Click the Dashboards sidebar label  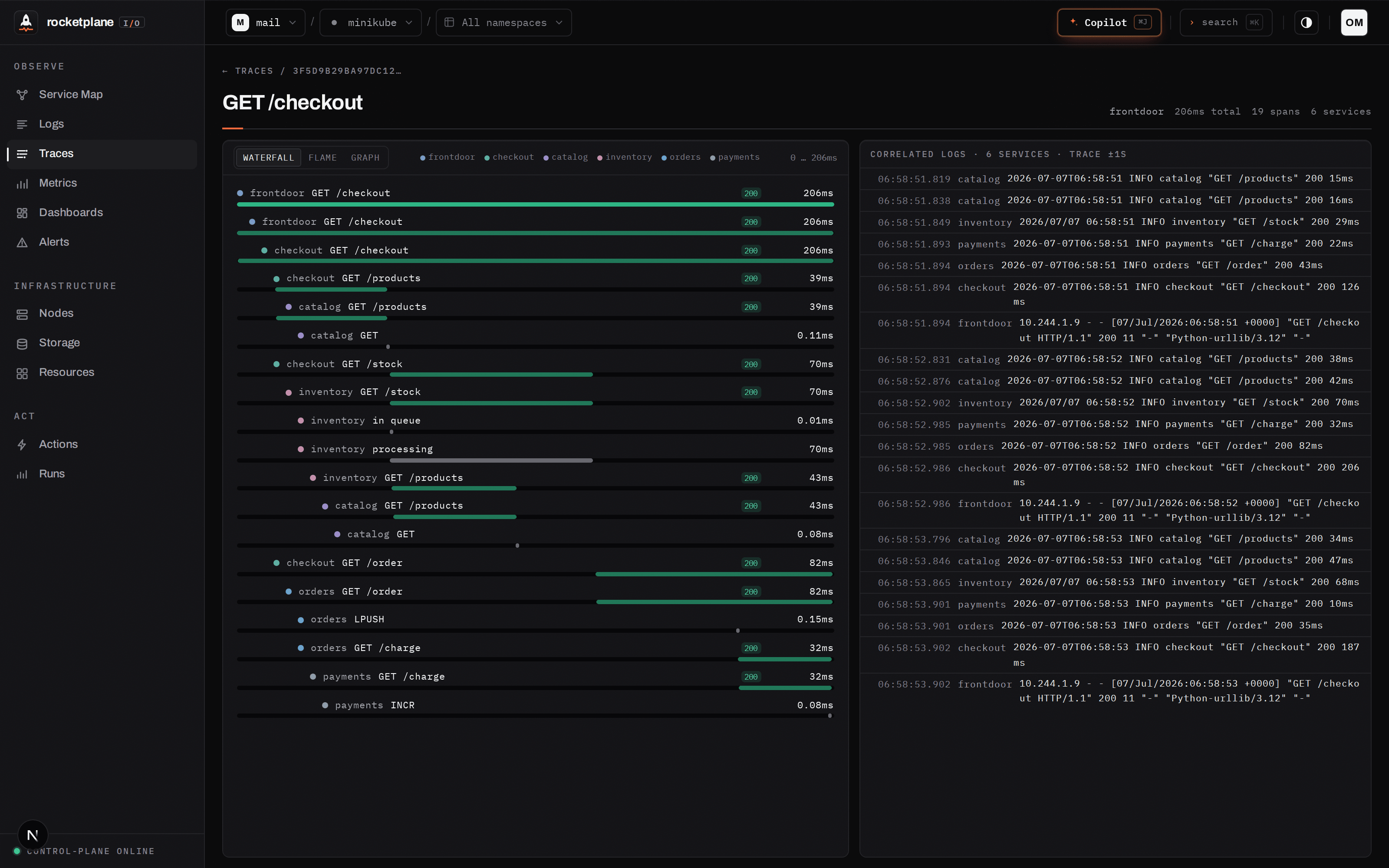click(71, 213)
